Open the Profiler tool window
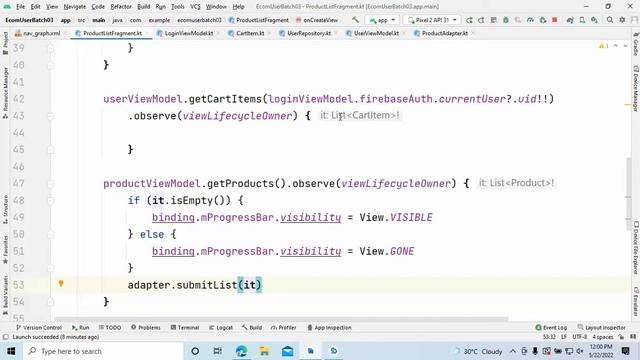This screenshot has width=640, height=360. (x=283, y=327)
